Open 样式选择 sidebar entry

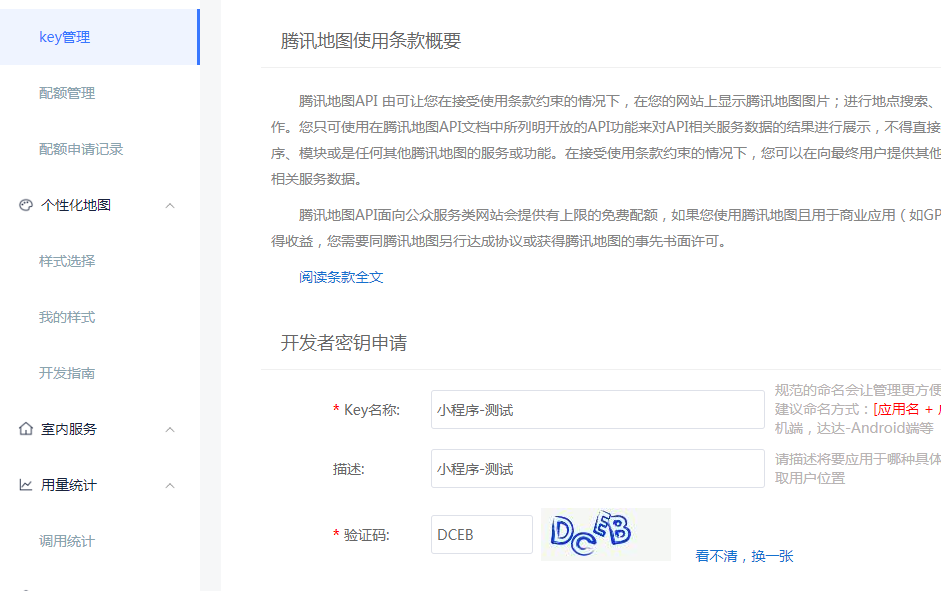67,261
